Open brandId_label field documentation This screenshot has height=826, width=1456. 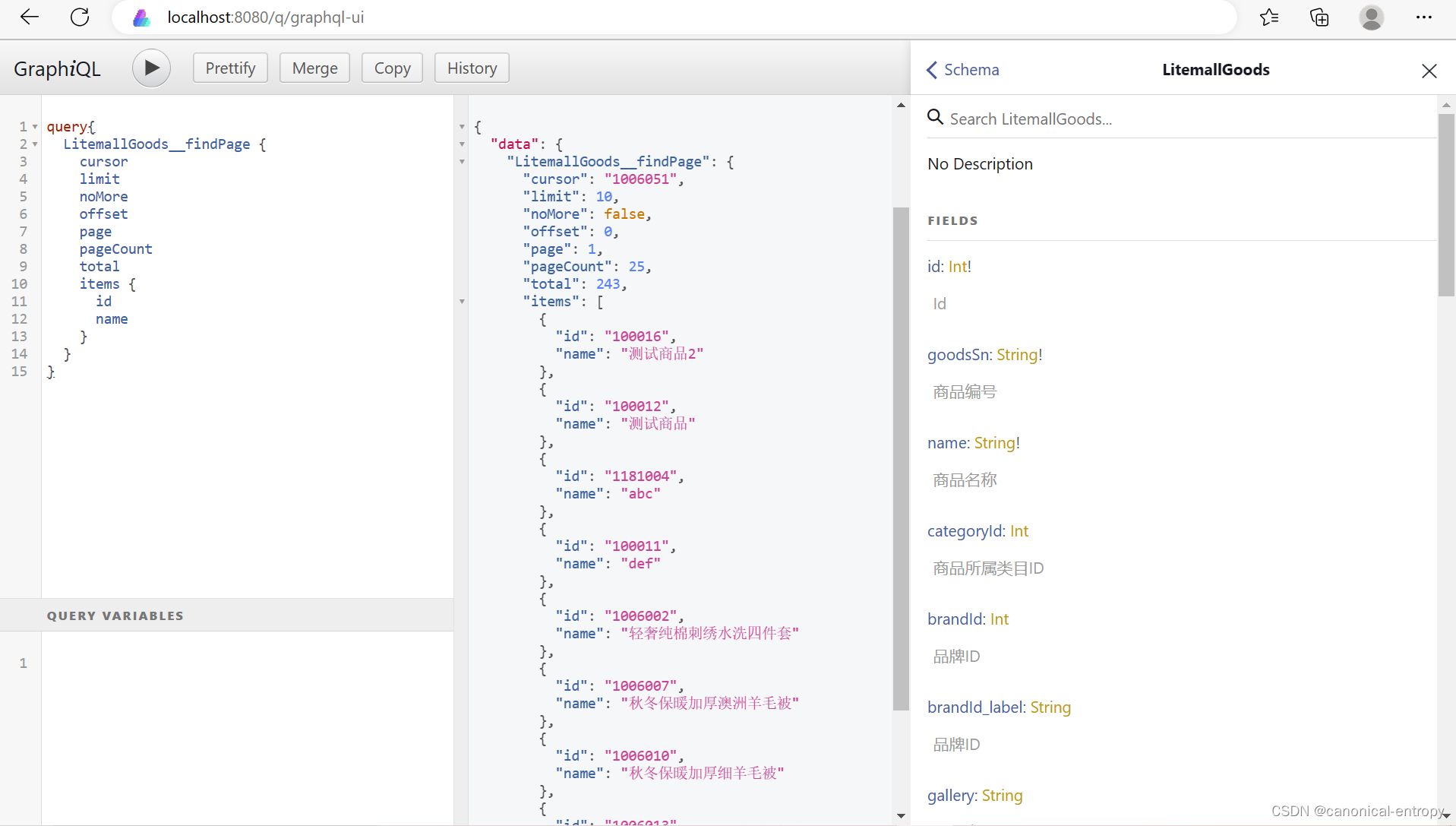click(975, 707)
